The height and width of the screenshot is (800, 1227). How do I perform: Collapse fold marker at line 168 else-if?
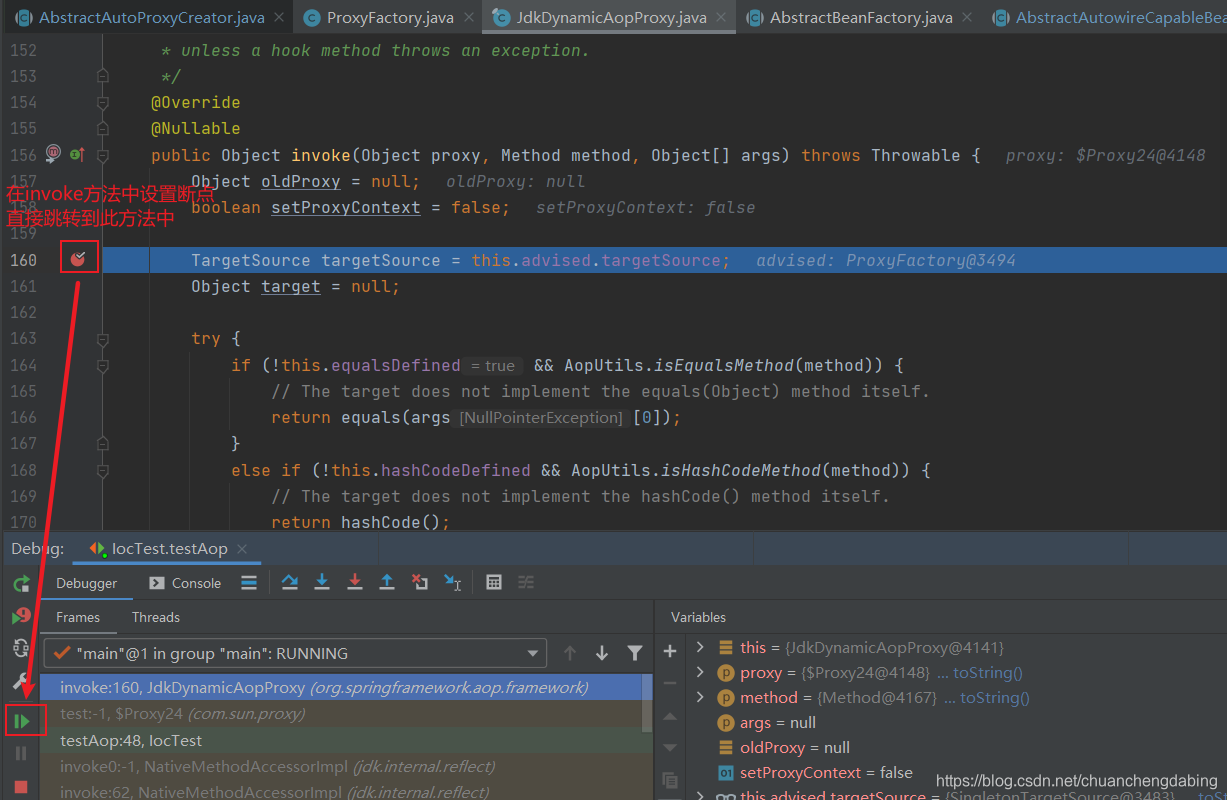pos(102,470)
